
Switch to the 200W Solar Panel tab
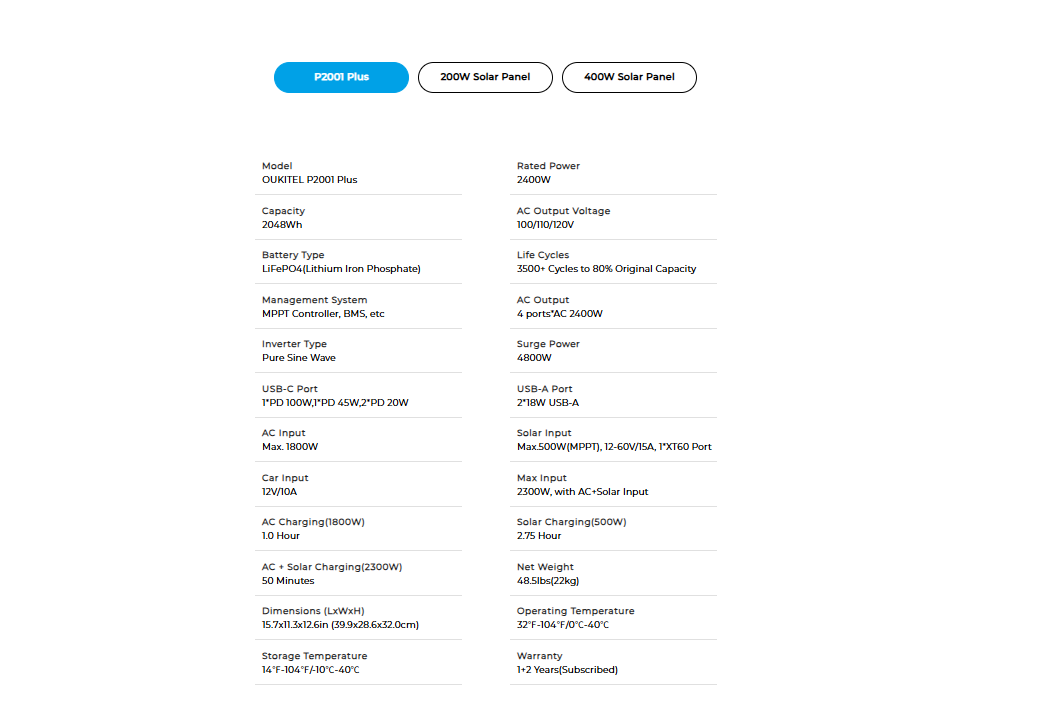[x=485, y=77]
